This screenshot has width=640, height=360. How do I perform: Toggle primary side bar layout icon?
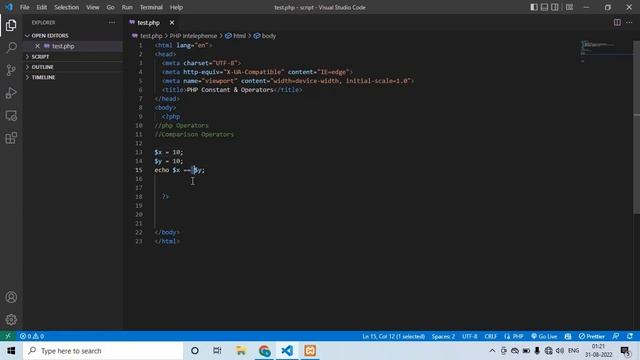[x=534, y=7]
